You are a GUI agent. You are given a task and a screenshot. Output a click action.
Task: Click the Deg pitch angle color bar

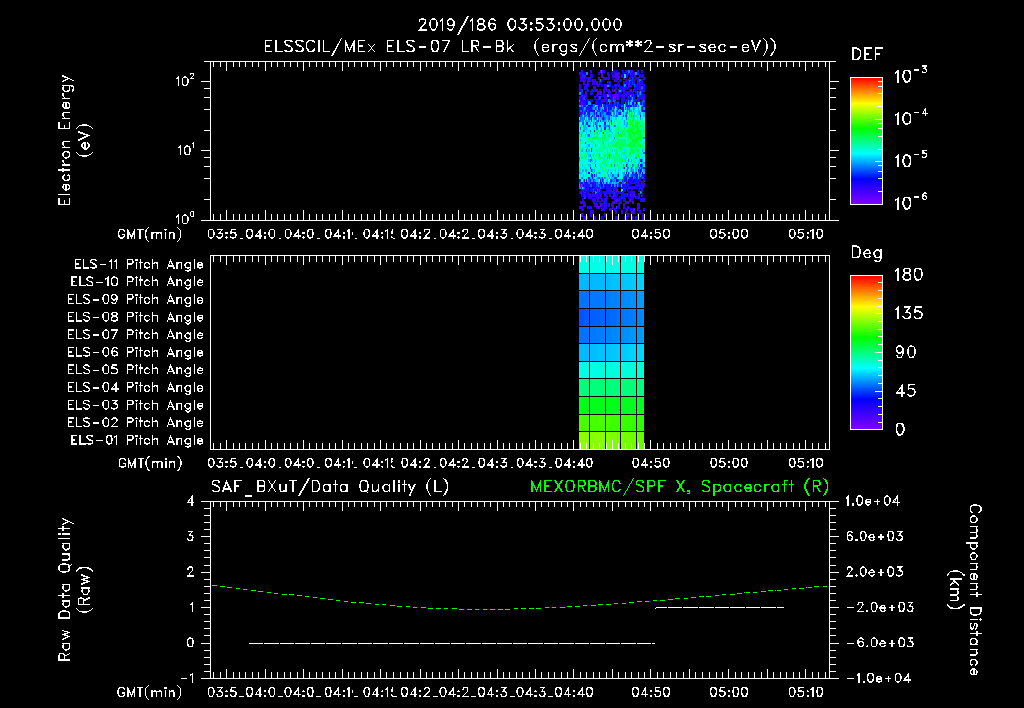click(866, 353)
